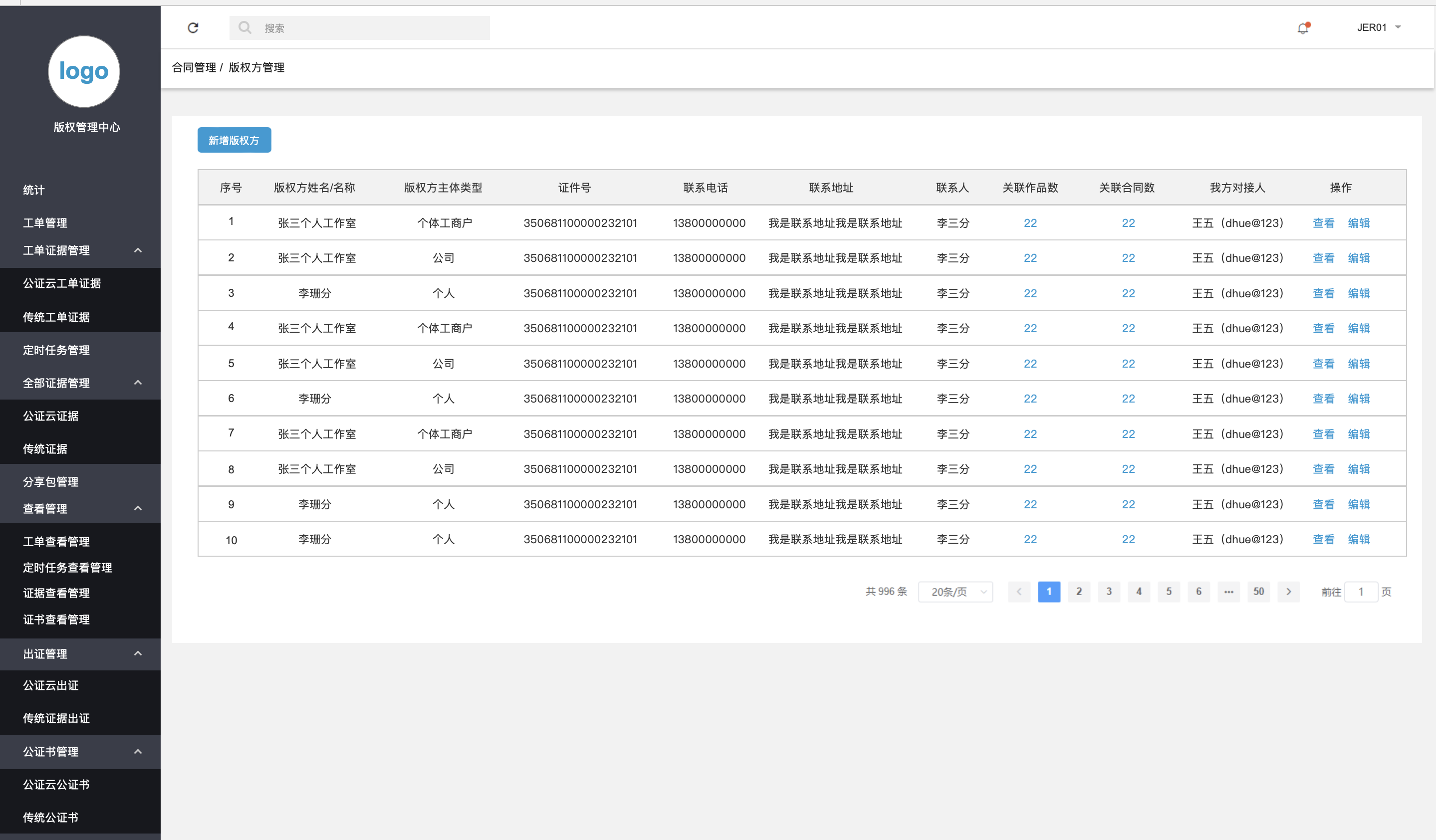Go to page 2 in pagination

1079,592
